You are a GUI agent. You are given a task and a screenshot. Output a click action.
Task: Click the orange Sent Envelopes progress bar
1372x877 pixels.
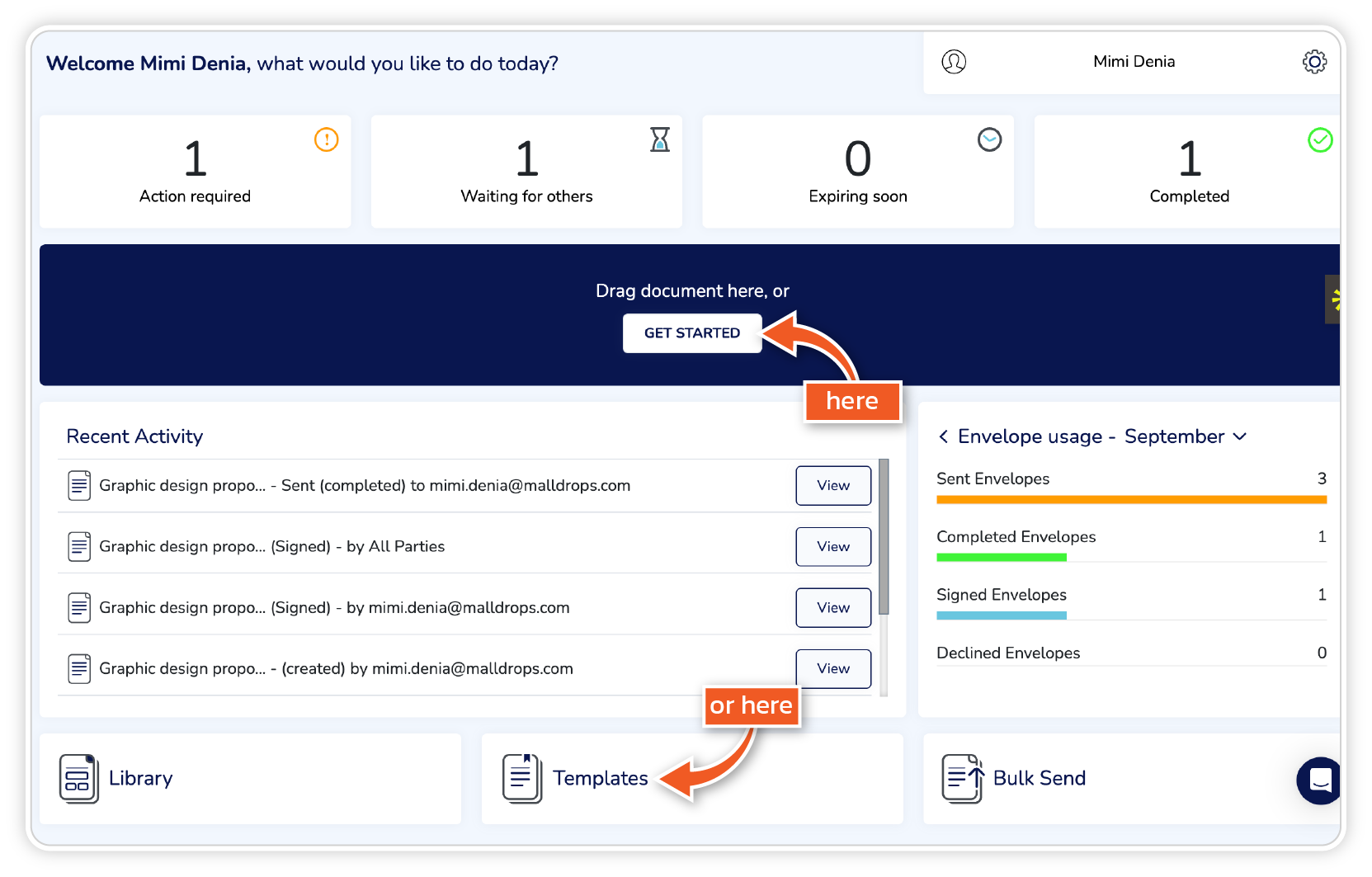point(1132,499)
